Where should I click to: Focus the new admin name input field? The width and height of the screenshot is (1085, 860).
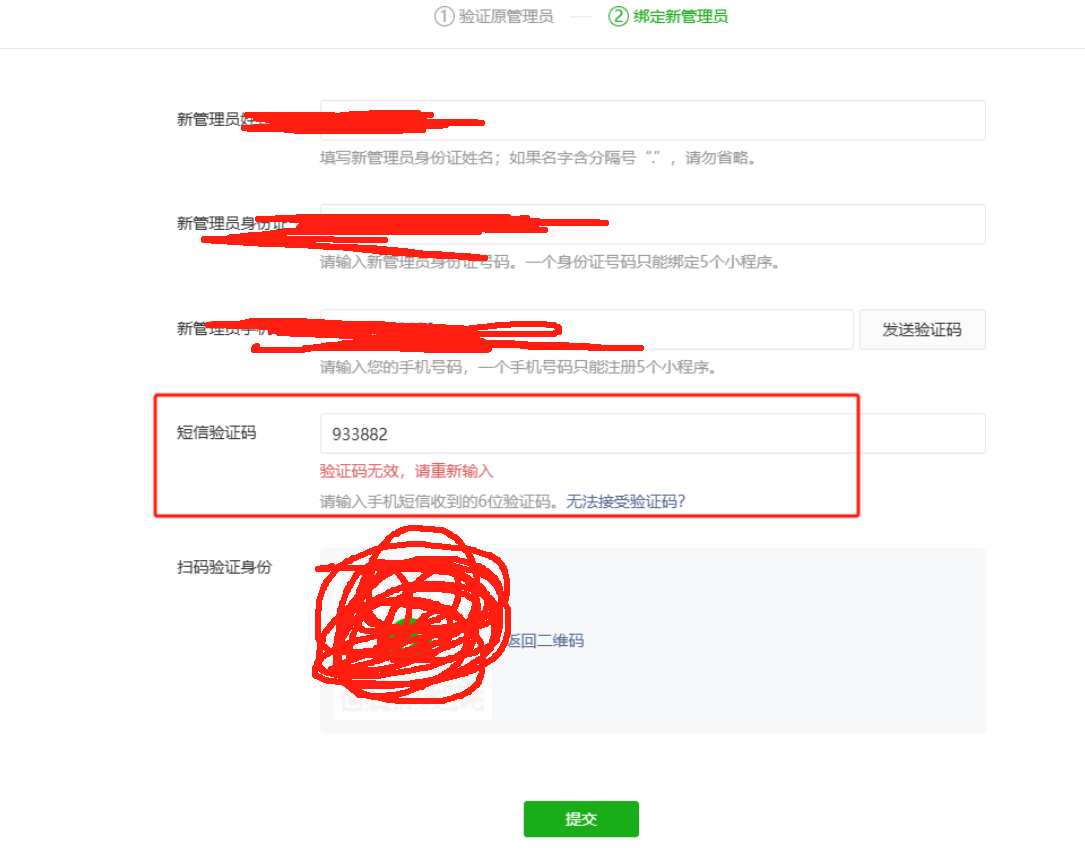[653, 120]
